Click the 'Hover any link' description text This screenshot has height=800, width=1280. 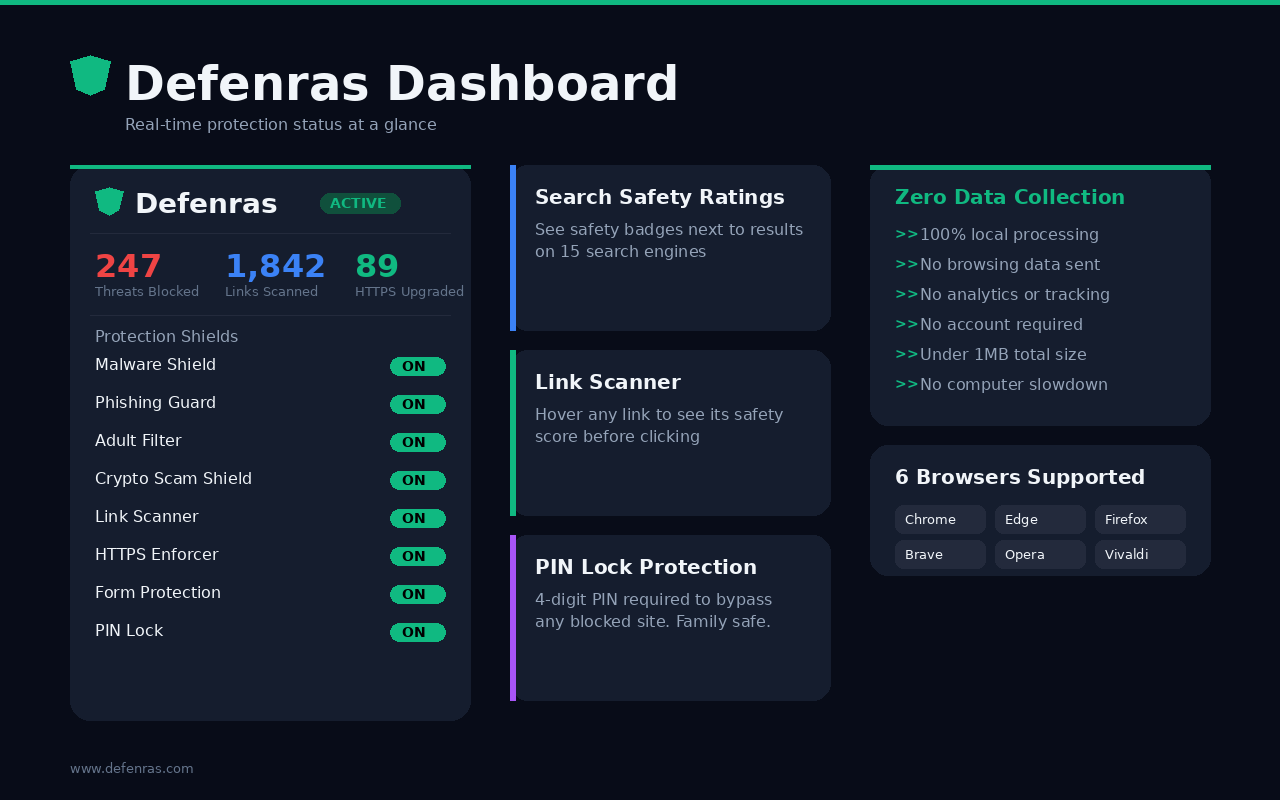(659, 426)
